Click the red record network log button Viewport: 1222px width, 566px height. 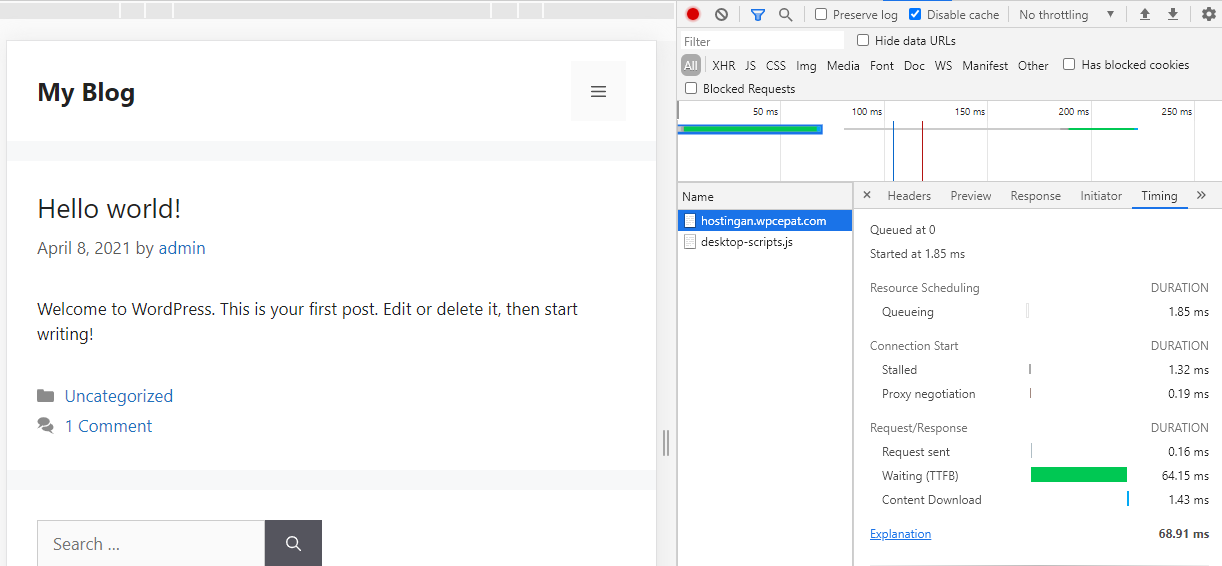(x=693, y=15)
